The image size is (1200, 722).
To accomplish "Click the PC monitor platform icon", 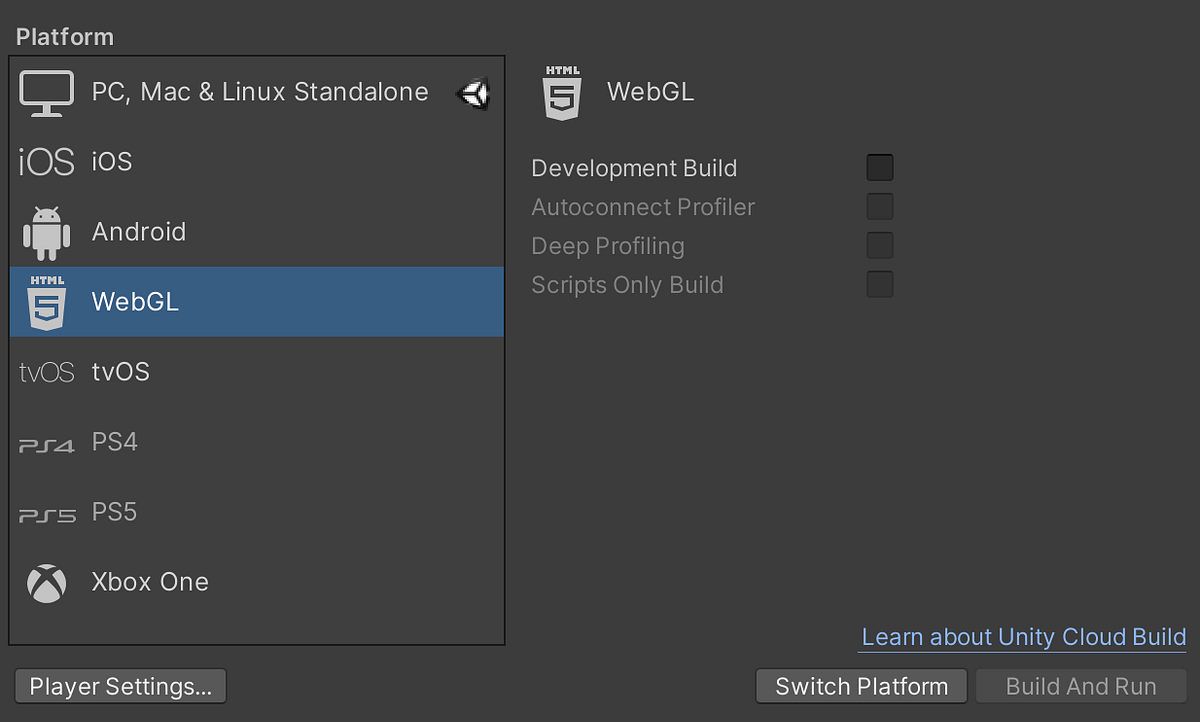I will (x=46, y=93).
